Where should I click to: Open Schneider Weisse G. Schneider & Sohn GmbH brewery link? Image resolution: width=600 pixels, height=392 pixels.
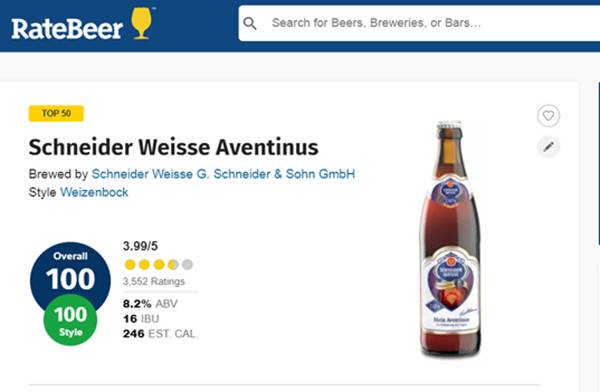pos(223,174)
